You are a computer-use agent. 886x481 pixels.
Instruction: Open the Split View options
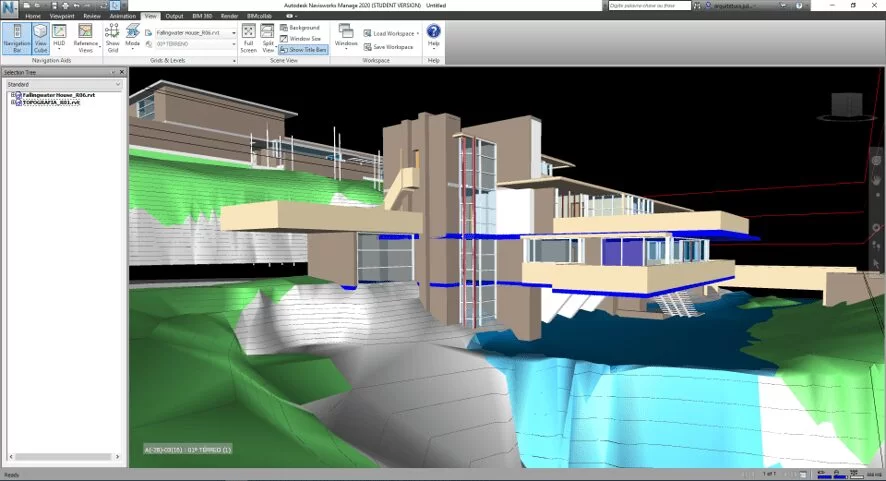[268, 38]
